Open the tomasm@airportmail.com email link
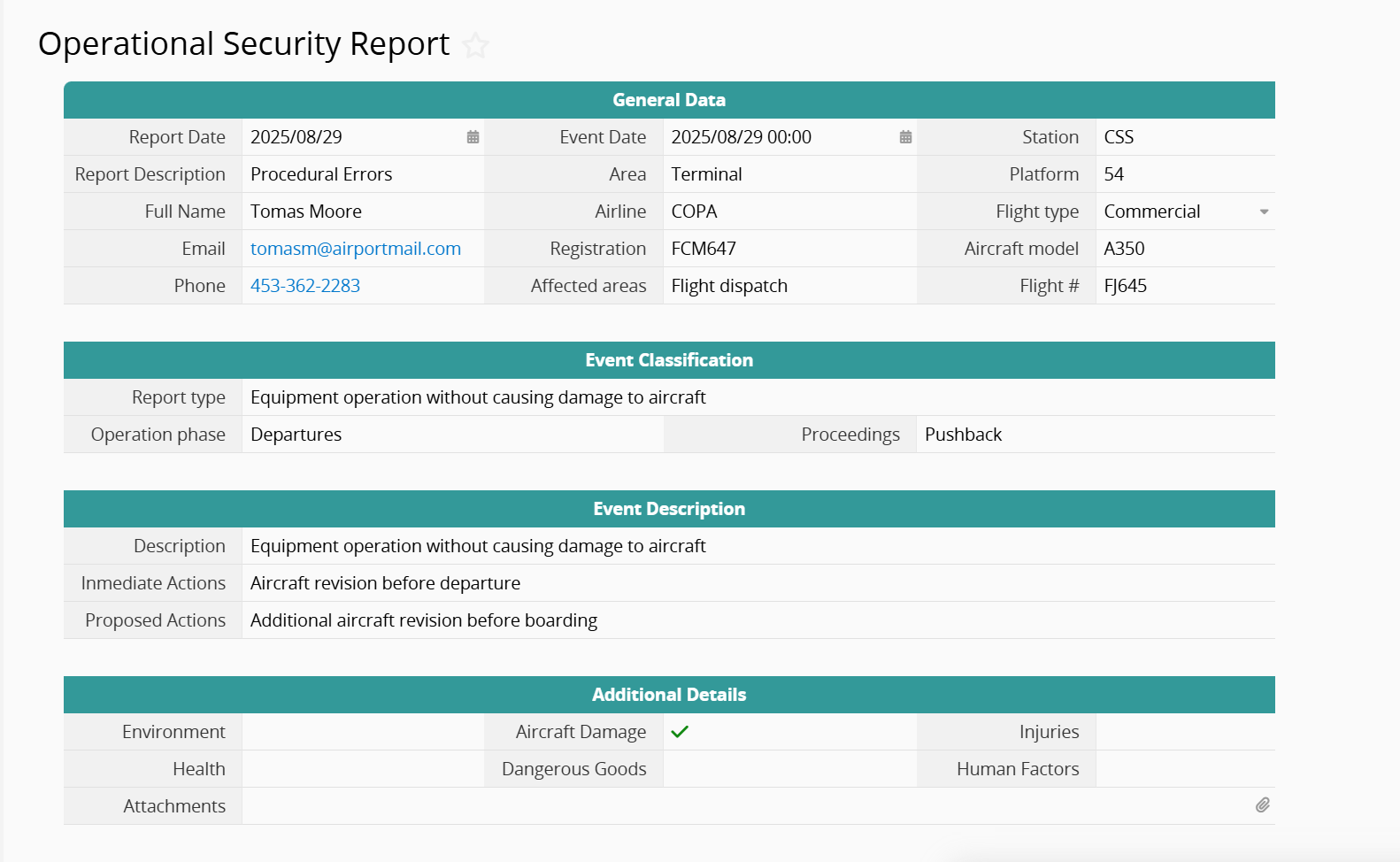Viewport: 1400px width, 862px height. pos(355,249)
